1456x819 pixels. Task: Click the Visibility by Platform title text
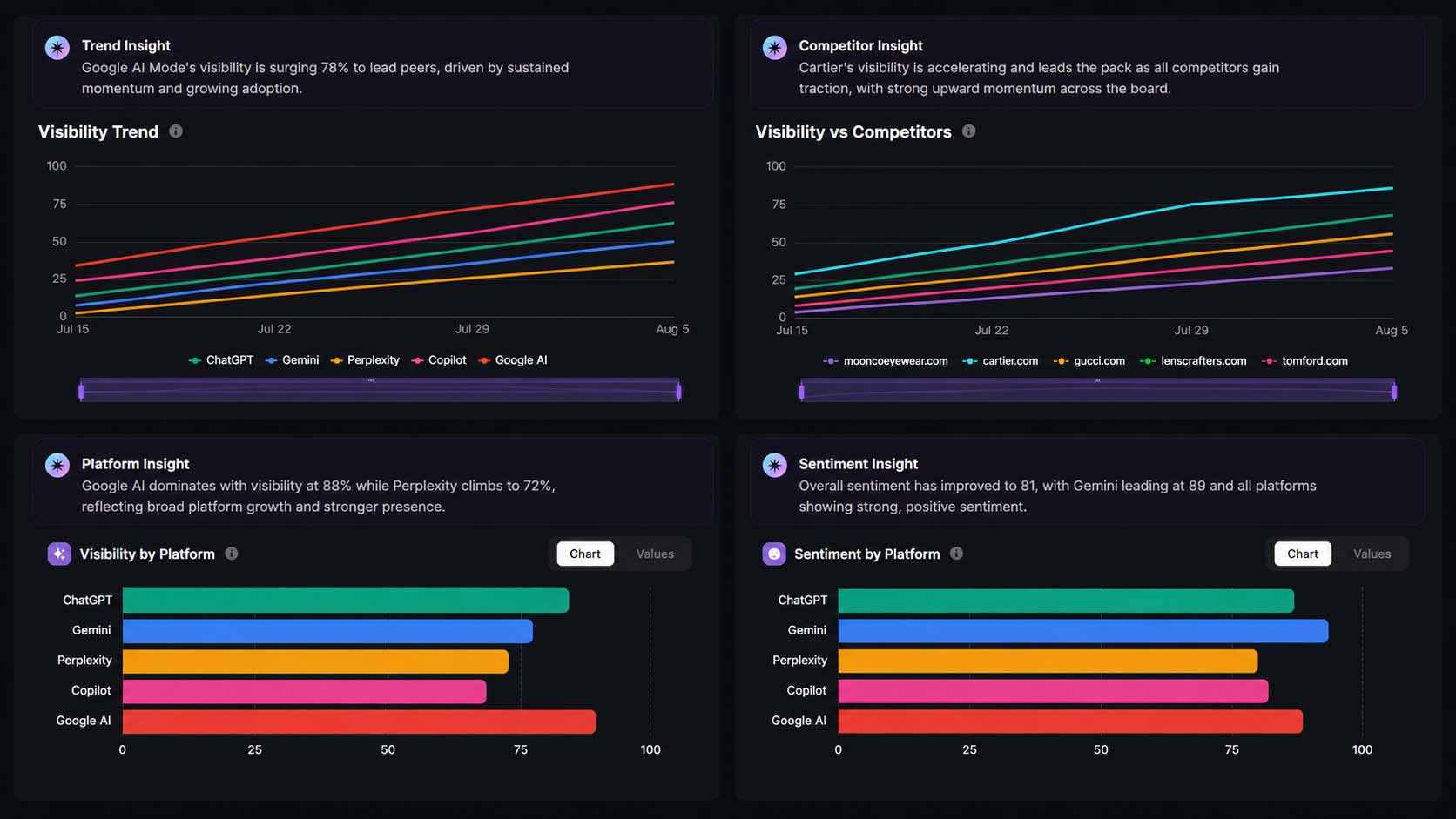click(147, 554)
